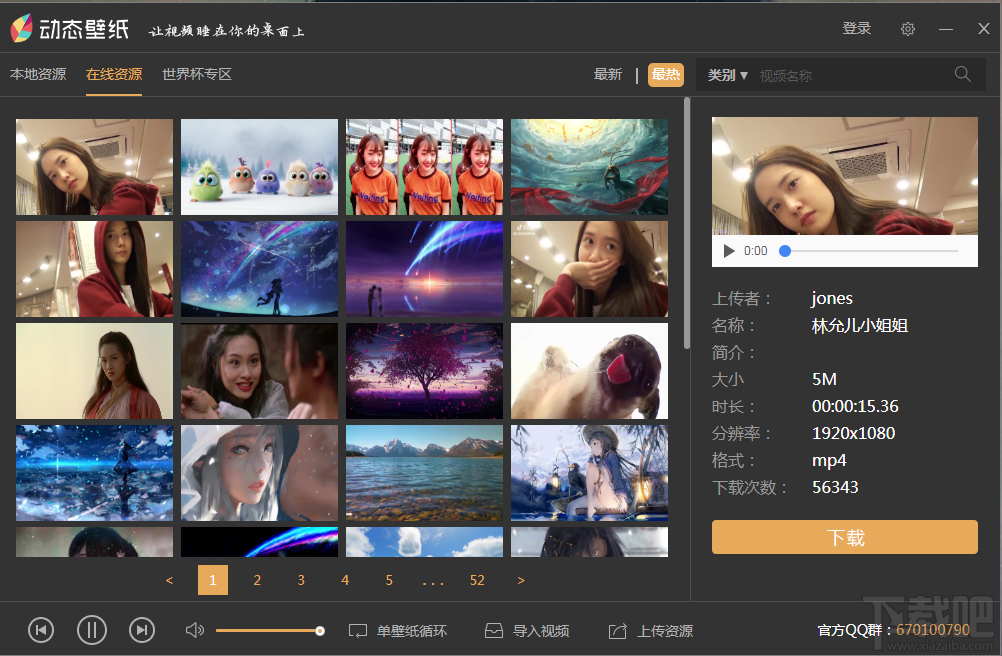
Task: Go back to the previous wallpaper
Action: tap(41, 630)
